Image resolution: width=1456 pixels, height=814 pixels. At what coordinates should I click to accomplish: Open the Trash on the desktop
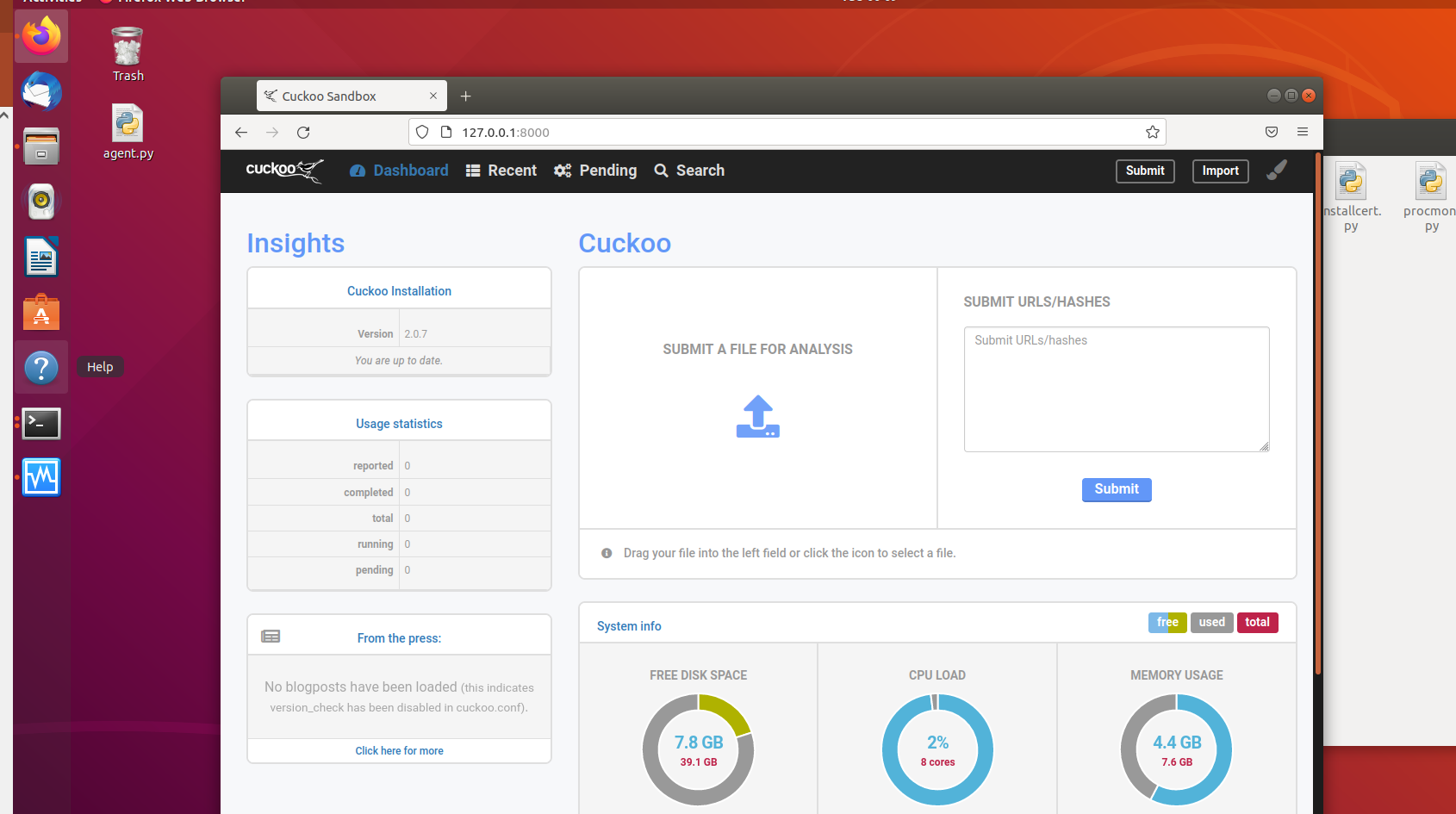coord(127,47)
